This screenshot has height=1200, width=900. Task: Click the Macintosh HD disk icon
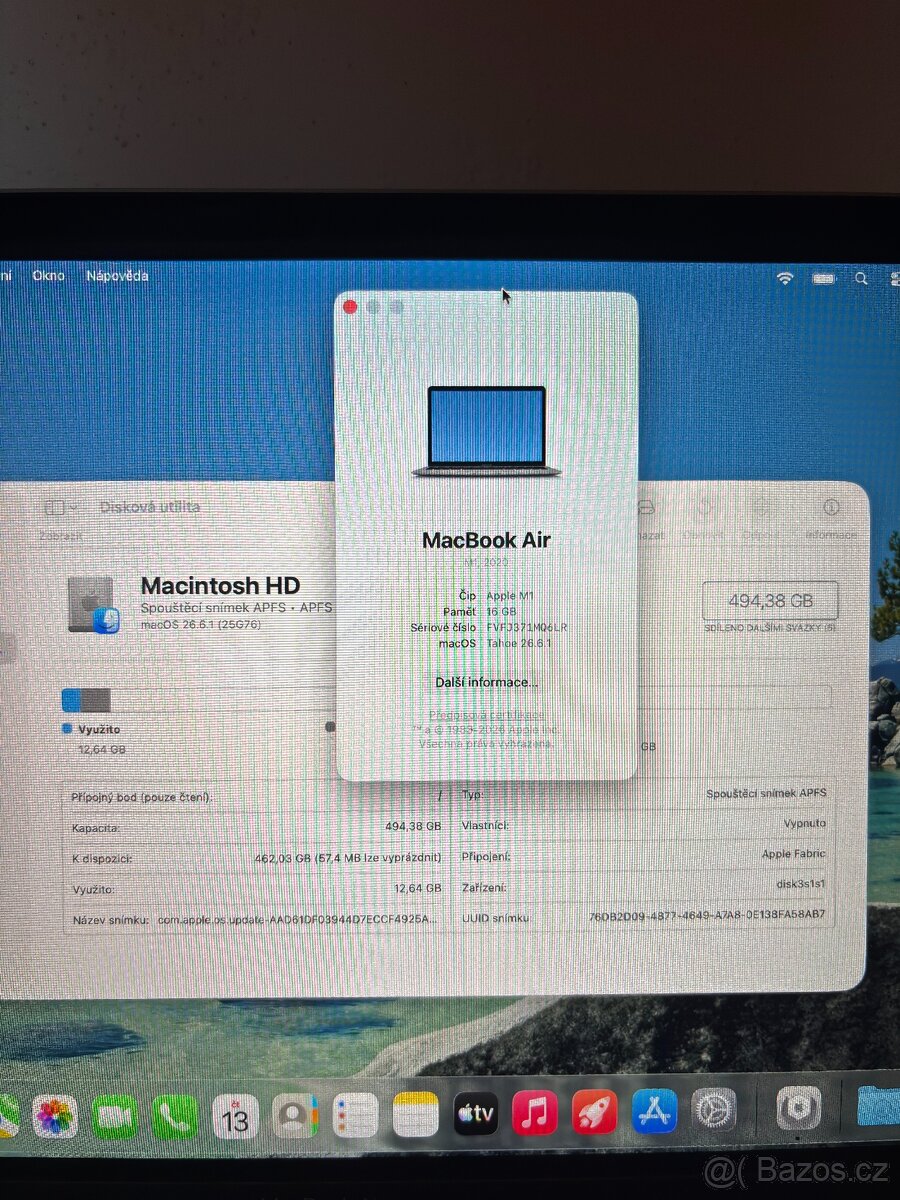click(x=94, y=605)
